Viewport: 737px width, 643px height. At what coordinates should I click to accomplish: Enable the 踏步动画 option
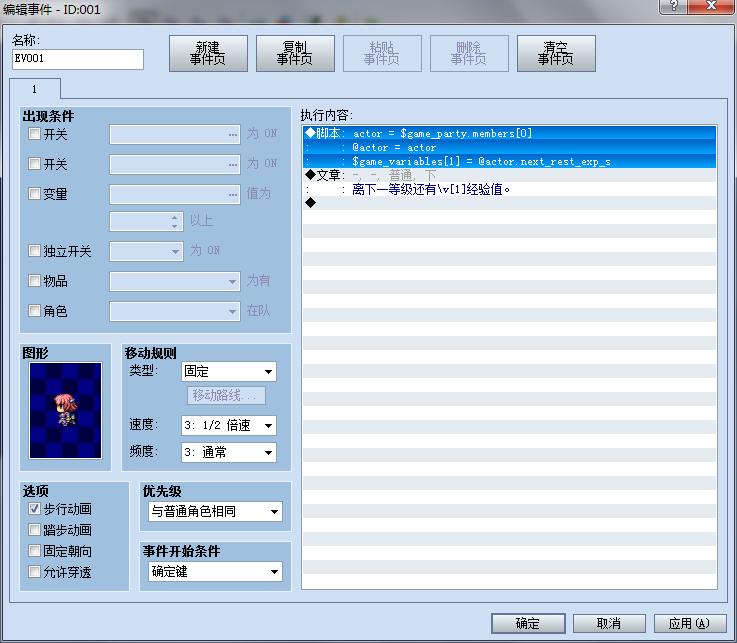click(x=34, y=530)
